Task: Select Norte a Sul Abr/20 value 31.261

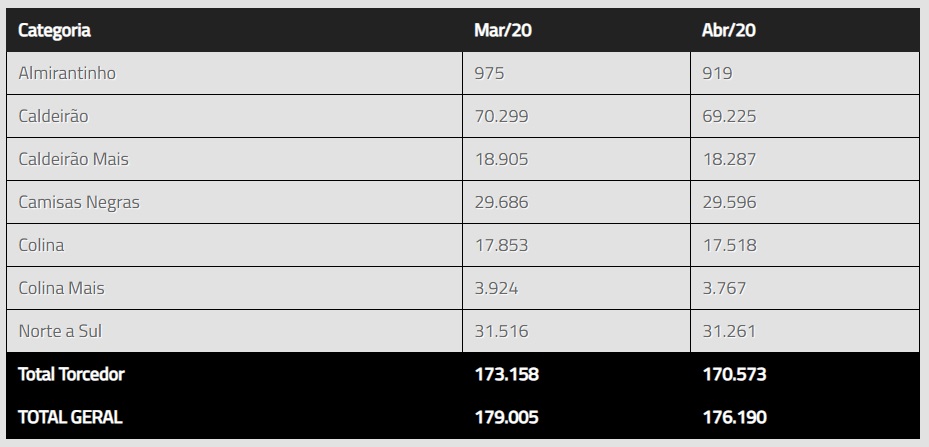Action: (x=729, y=331)
